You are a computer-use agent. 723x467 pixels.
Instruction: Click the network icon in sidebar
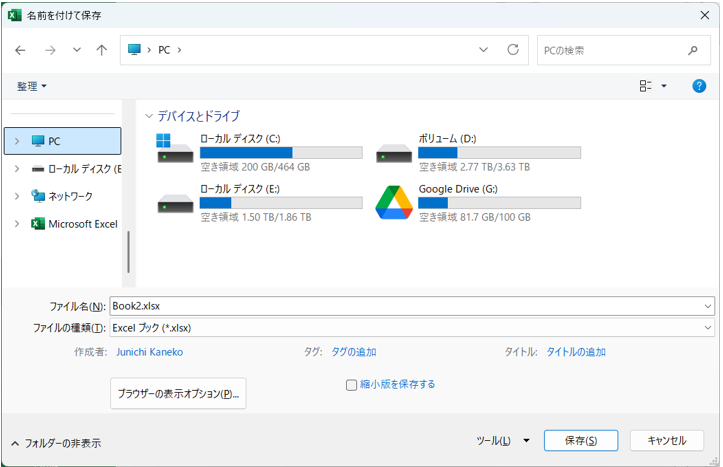38,196
